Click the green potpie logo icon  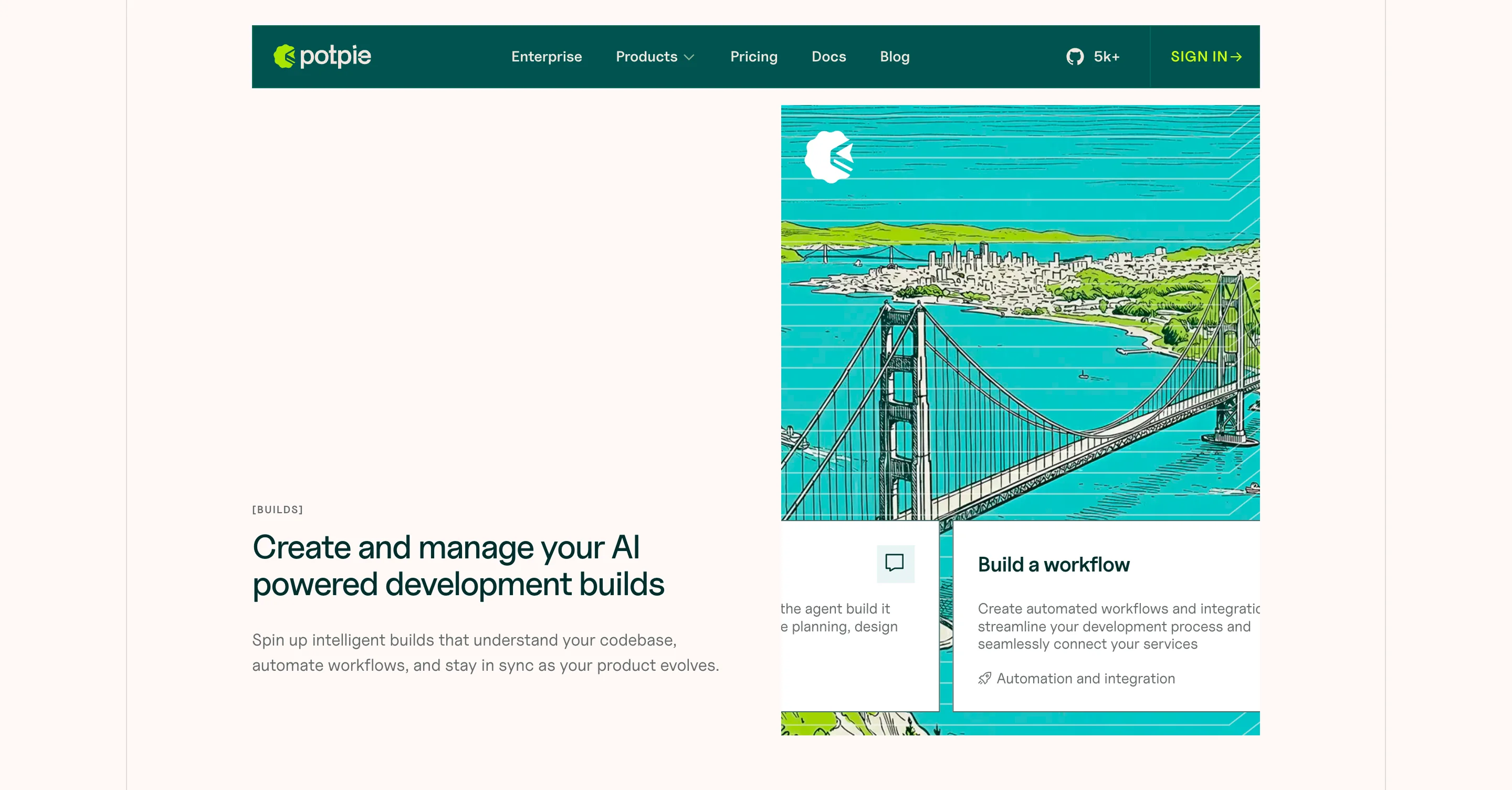click(x=284, y=56)
